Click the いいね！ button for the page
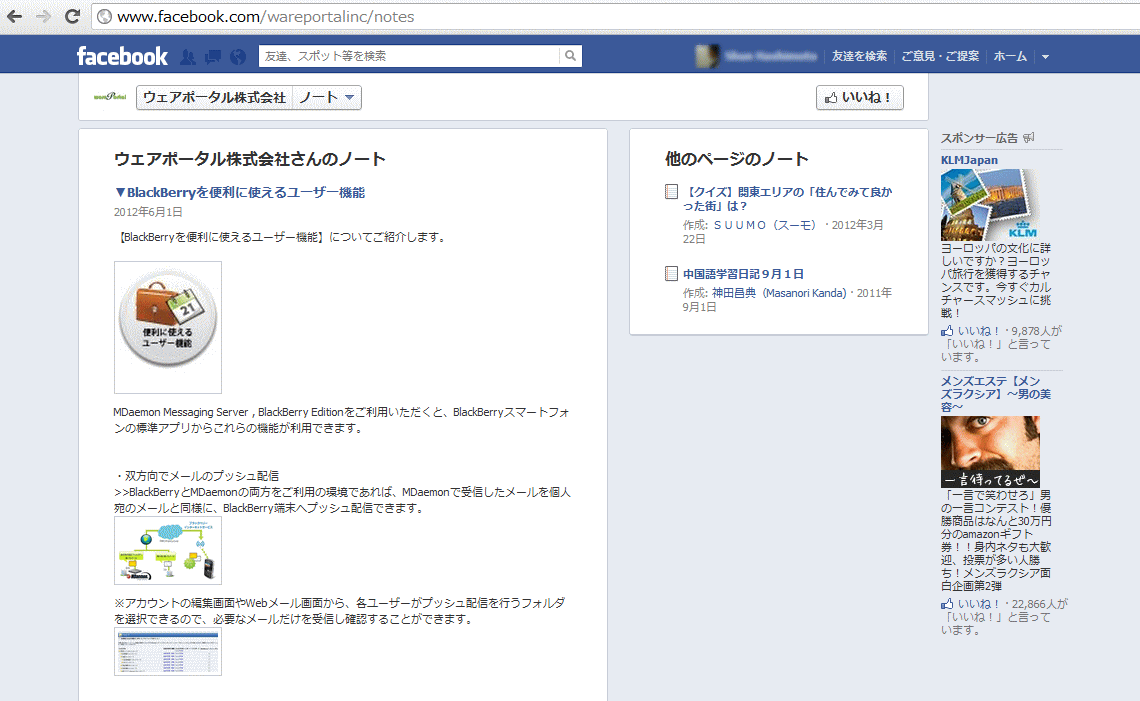 pos(859,97)
